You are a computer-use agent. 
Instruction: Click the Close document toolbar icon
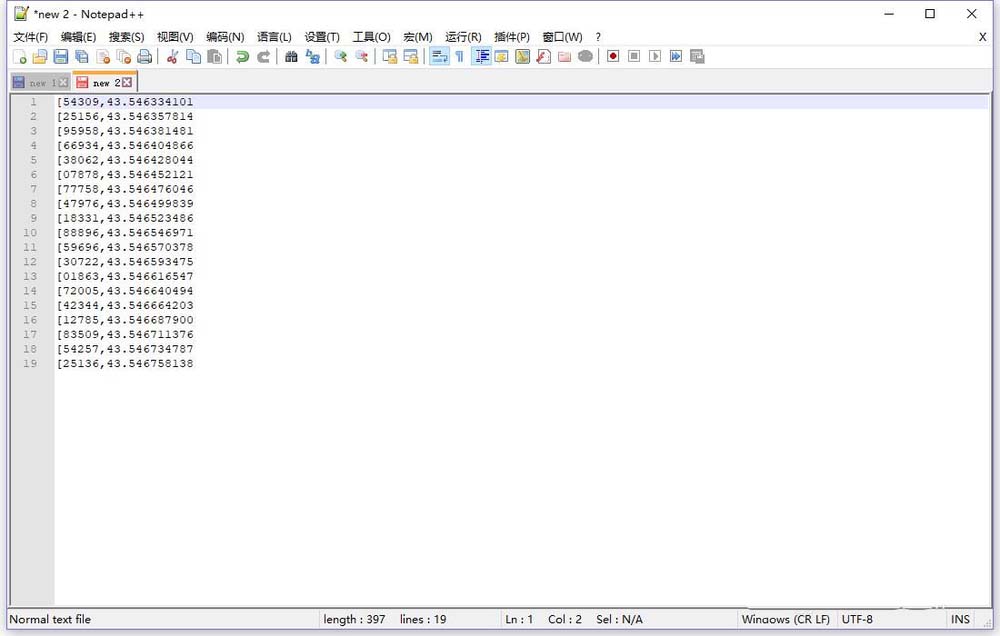click(103, 57)
